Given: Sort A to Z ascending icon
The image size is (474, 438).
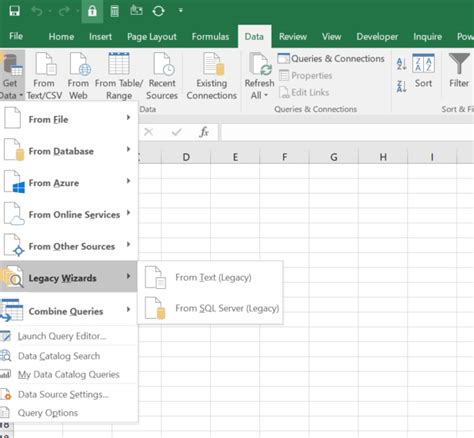Looking at the screenshot, I should pos(401,63).
